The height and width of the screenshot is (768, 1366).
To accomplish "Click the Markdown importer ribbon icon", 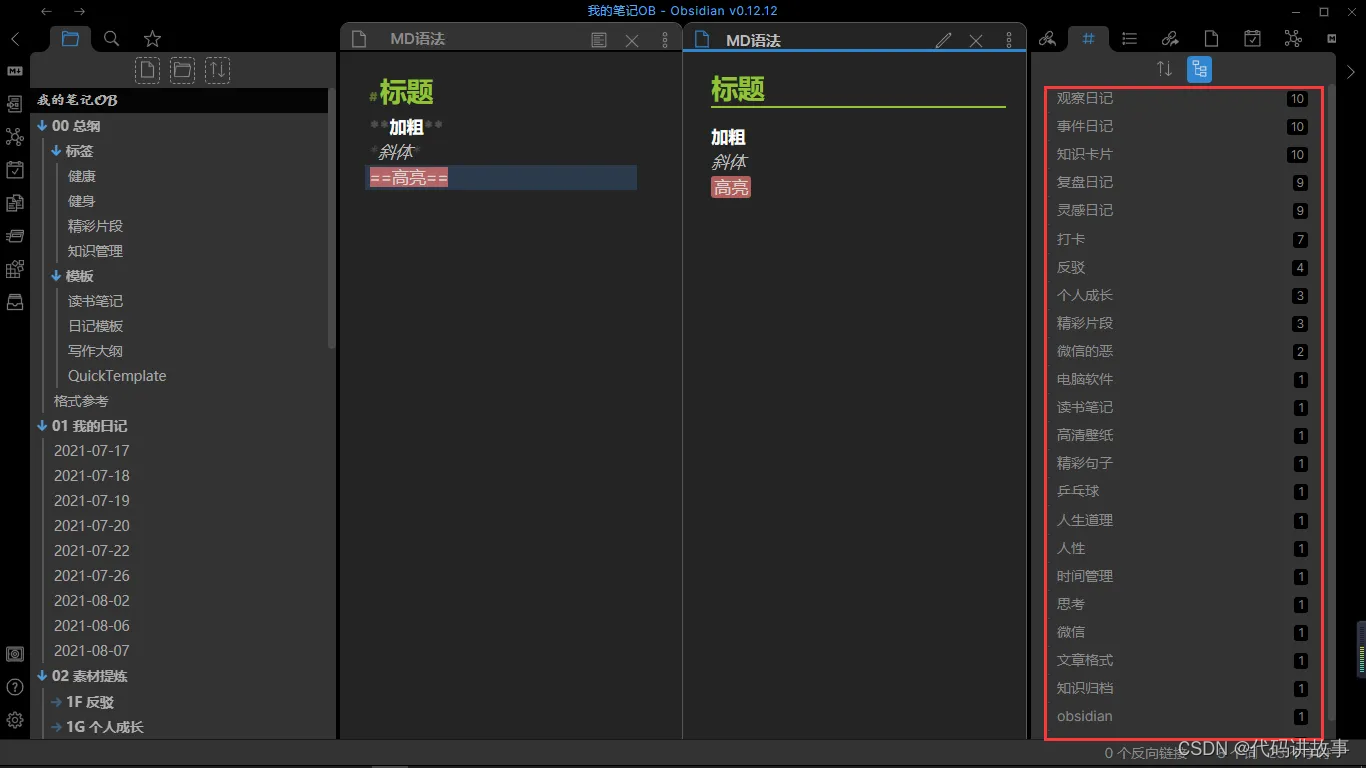I will 15,71.
